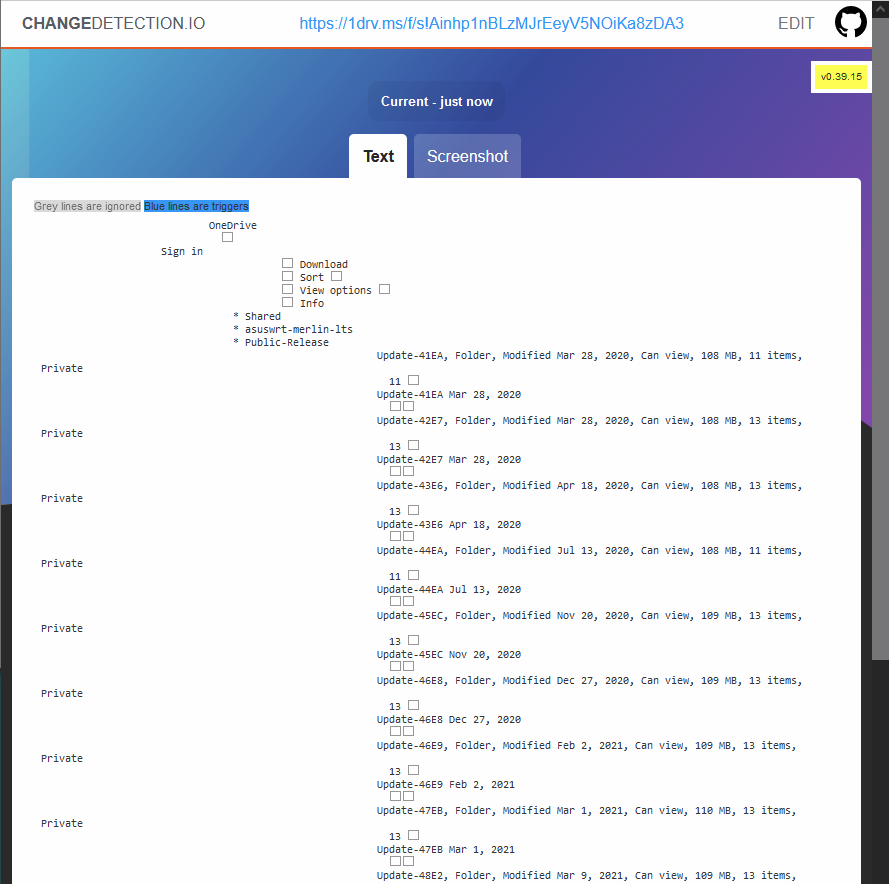Click the 'Update-46E8 Dec 27, 2020' line
Viewport: 889px width, 884px height.
[448, 720]
